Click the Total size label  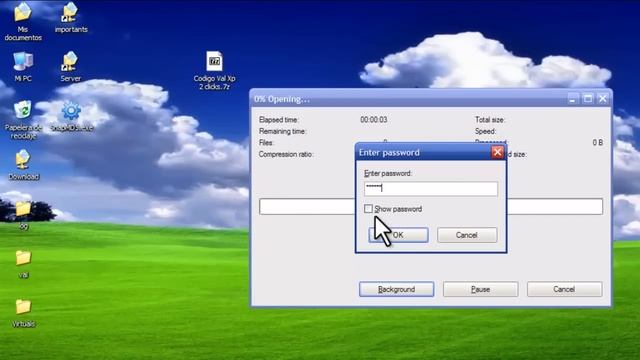point(490,120)
